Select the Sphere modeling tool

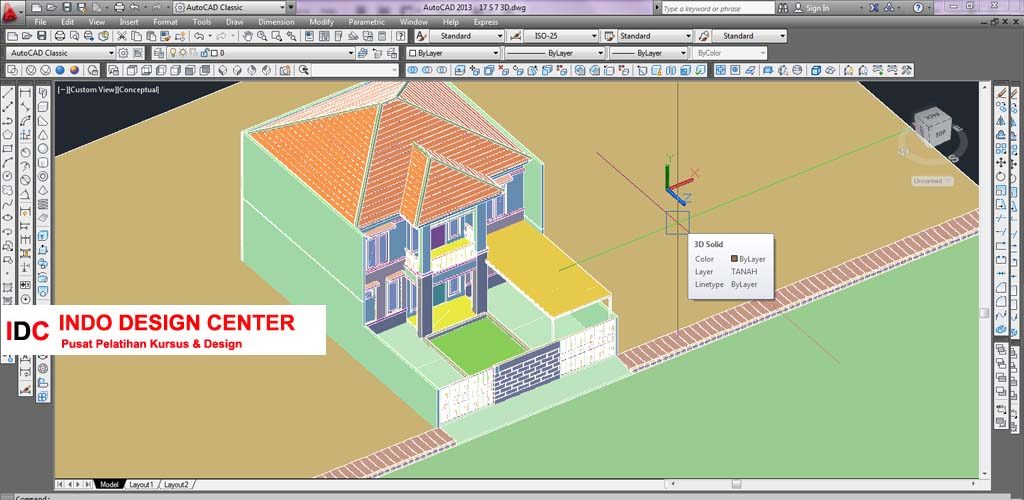43,148
